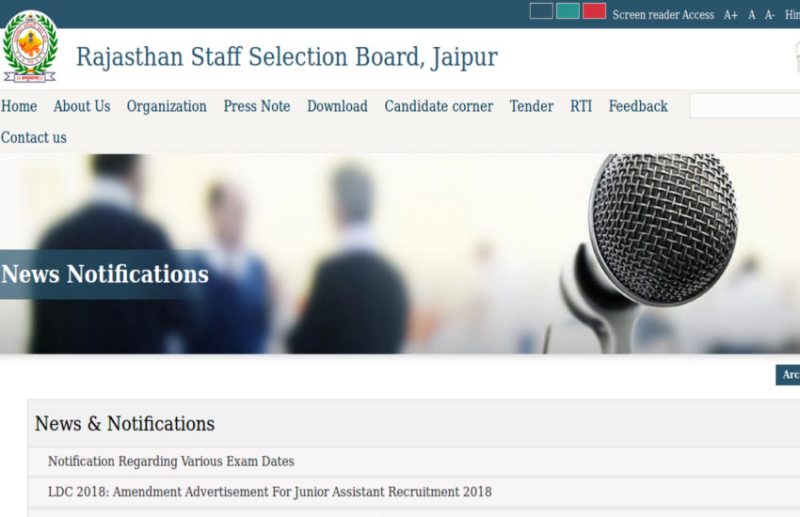800x517 pixels.
Task: Navigate to the Press Note page
Action: click(257, 106)
